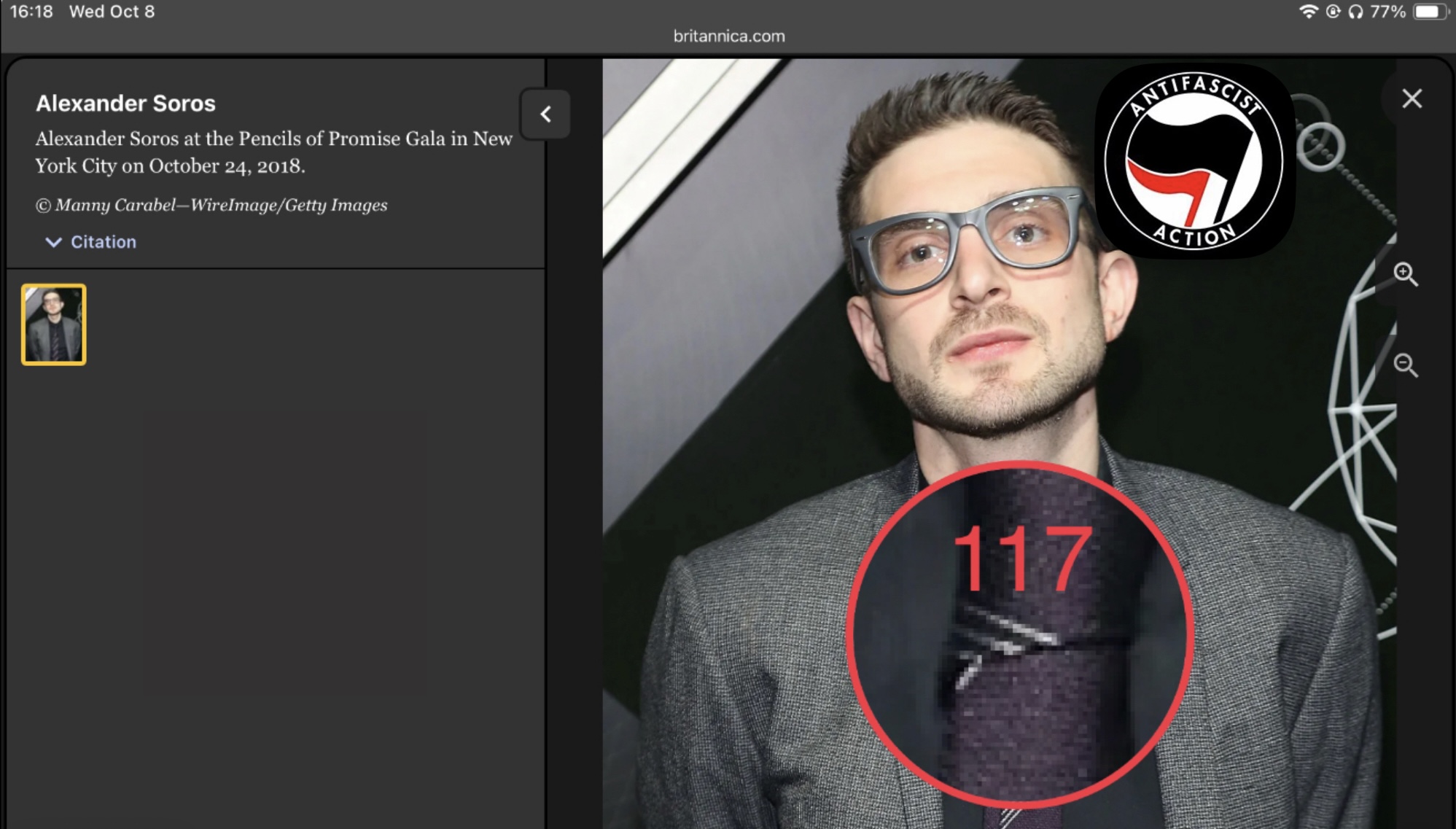
Task: Zoom in on the photo
Action: [x=1406, y=275]
